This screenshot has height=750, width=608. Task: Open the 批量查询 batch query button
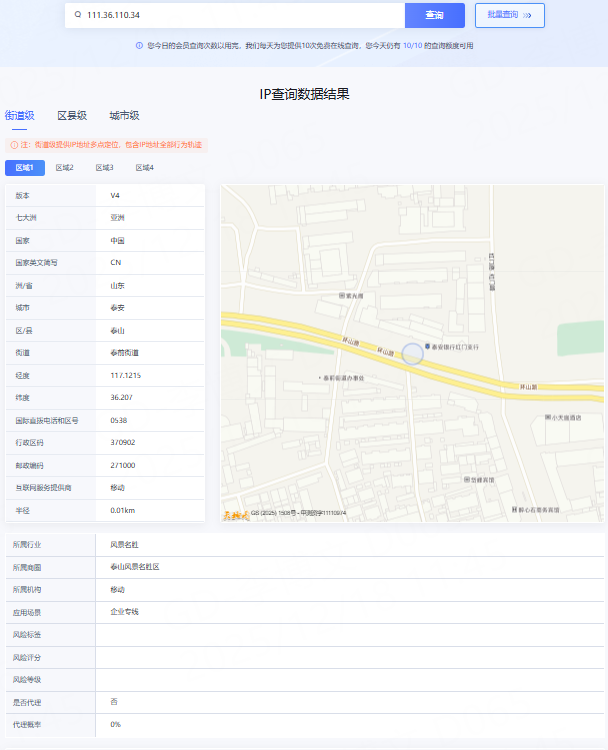(510, 15)
